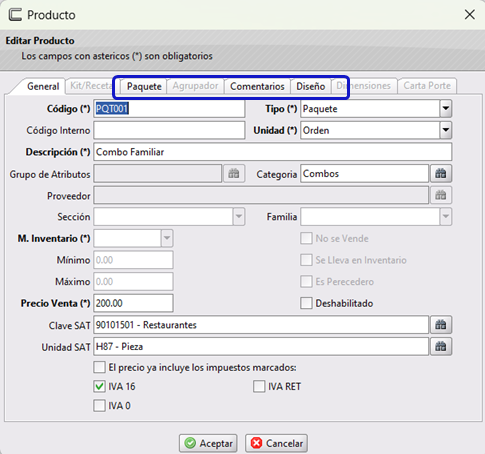Click the Proveedor text field

click(x=261, y=195)
